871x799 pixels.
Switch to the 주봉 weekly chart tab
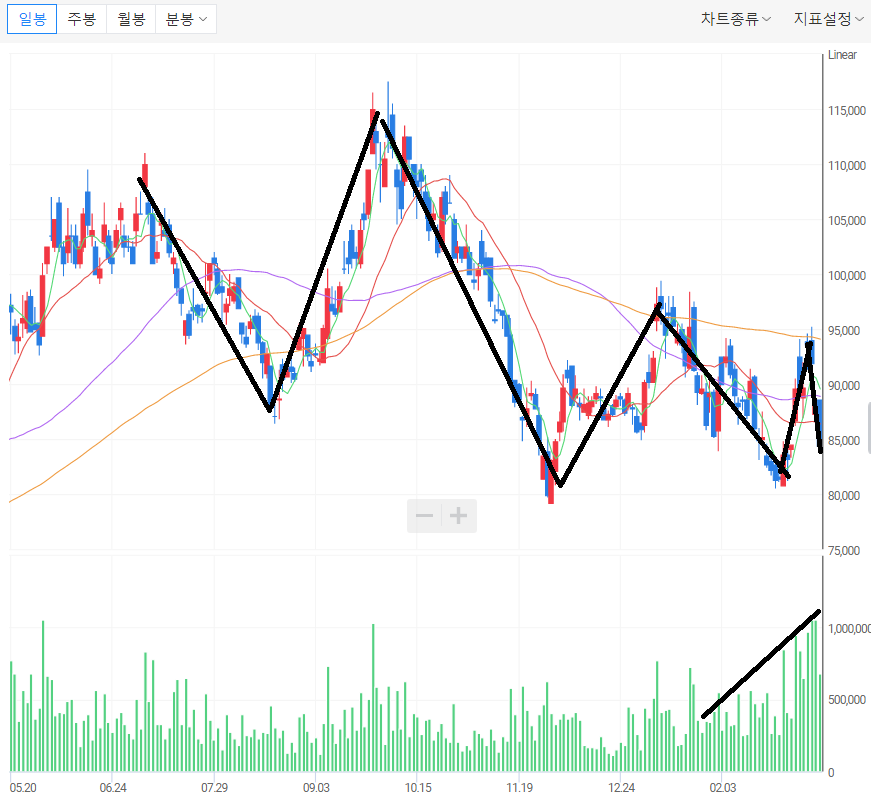pos(82,19)
